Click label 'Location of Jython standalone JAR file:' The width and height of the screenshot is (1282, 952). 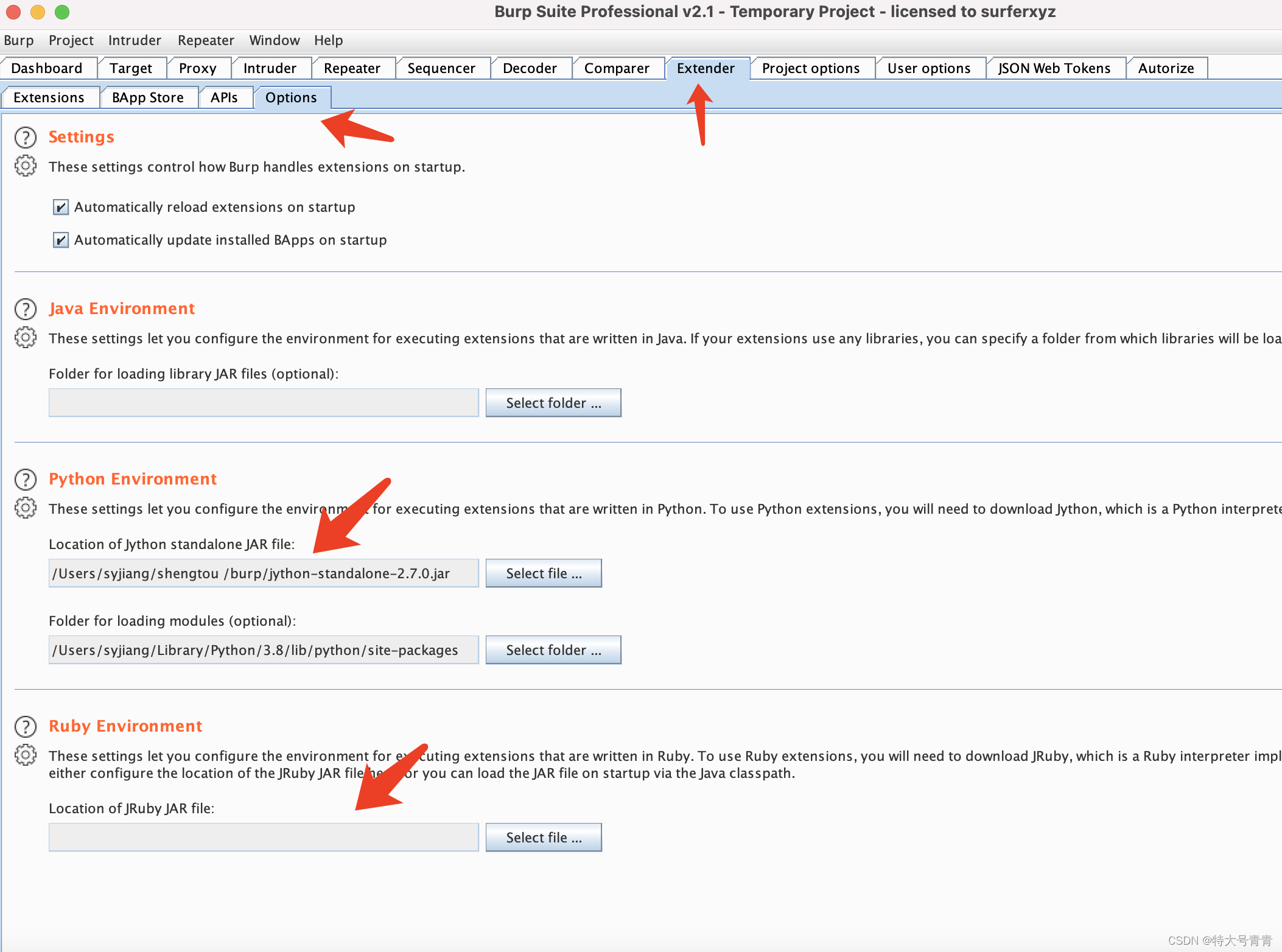(172, 544)
